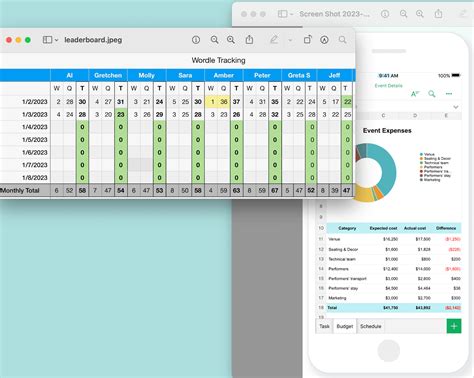Click the 1/8/2023 date row label
Image resolution: width=474 pixels, height=378 pixels.
click(x=35, y=178)
